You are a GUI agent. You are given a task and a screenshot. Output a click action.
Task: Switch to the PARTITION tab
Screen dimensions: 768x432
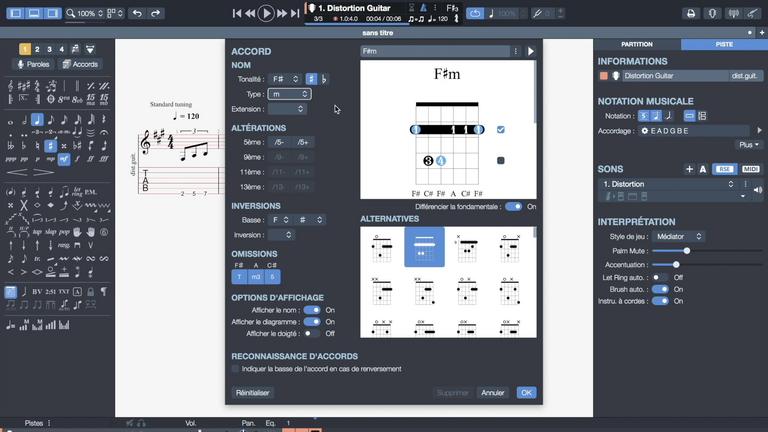point(637,45)
